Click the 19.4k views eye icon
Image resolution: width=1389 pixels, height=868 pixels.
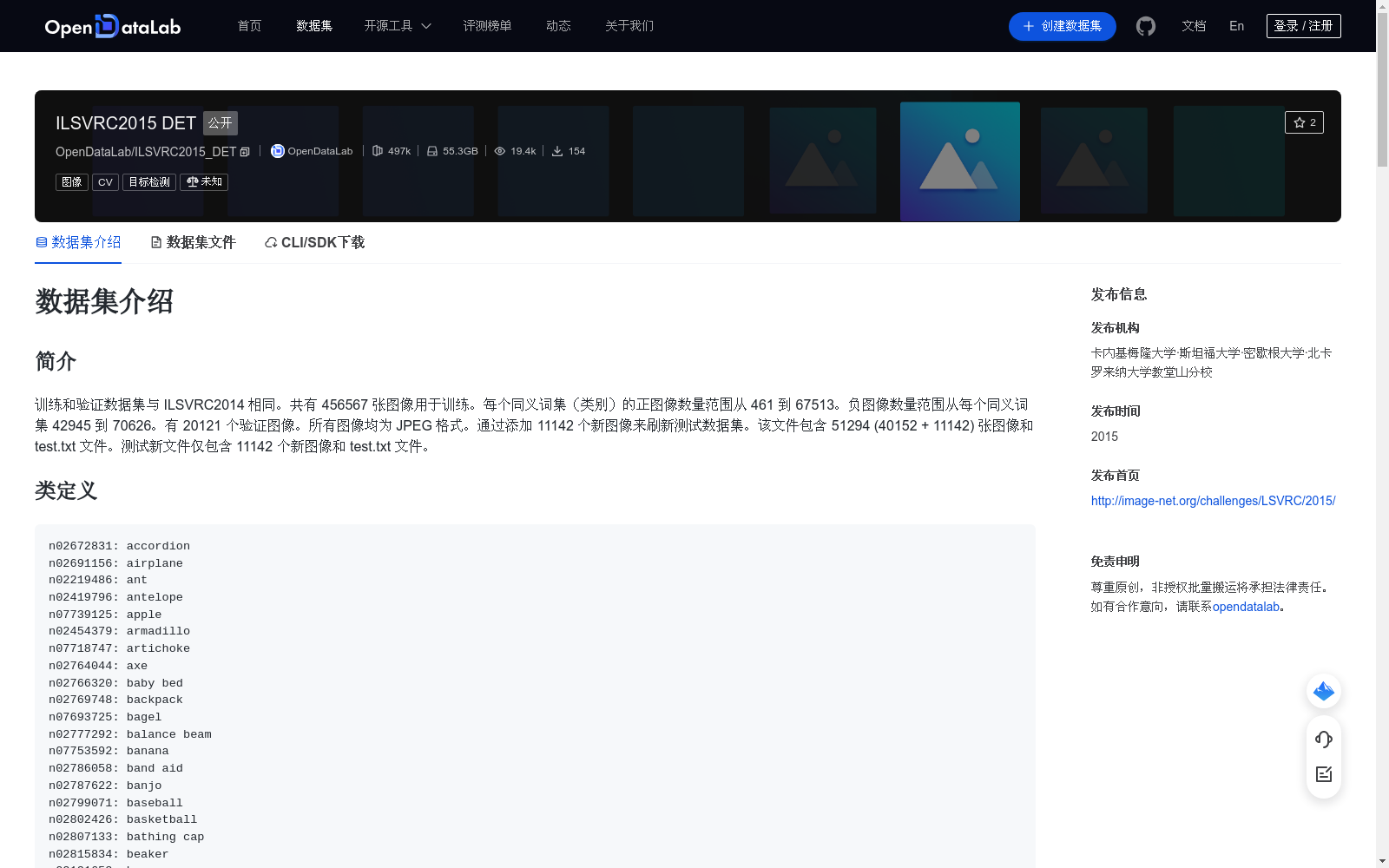coord(500,151)
